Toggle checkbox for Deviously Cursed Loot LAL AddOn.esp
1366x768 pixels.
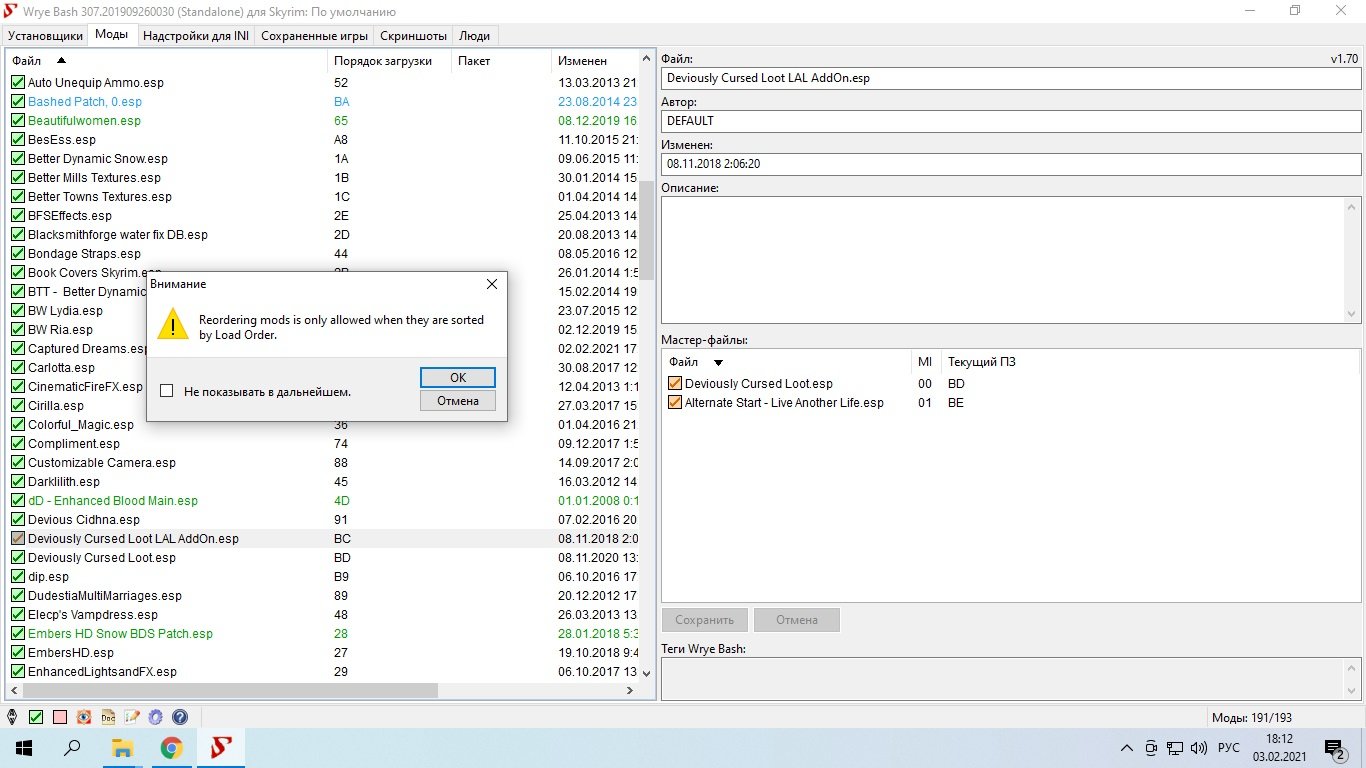click(18, 539)
